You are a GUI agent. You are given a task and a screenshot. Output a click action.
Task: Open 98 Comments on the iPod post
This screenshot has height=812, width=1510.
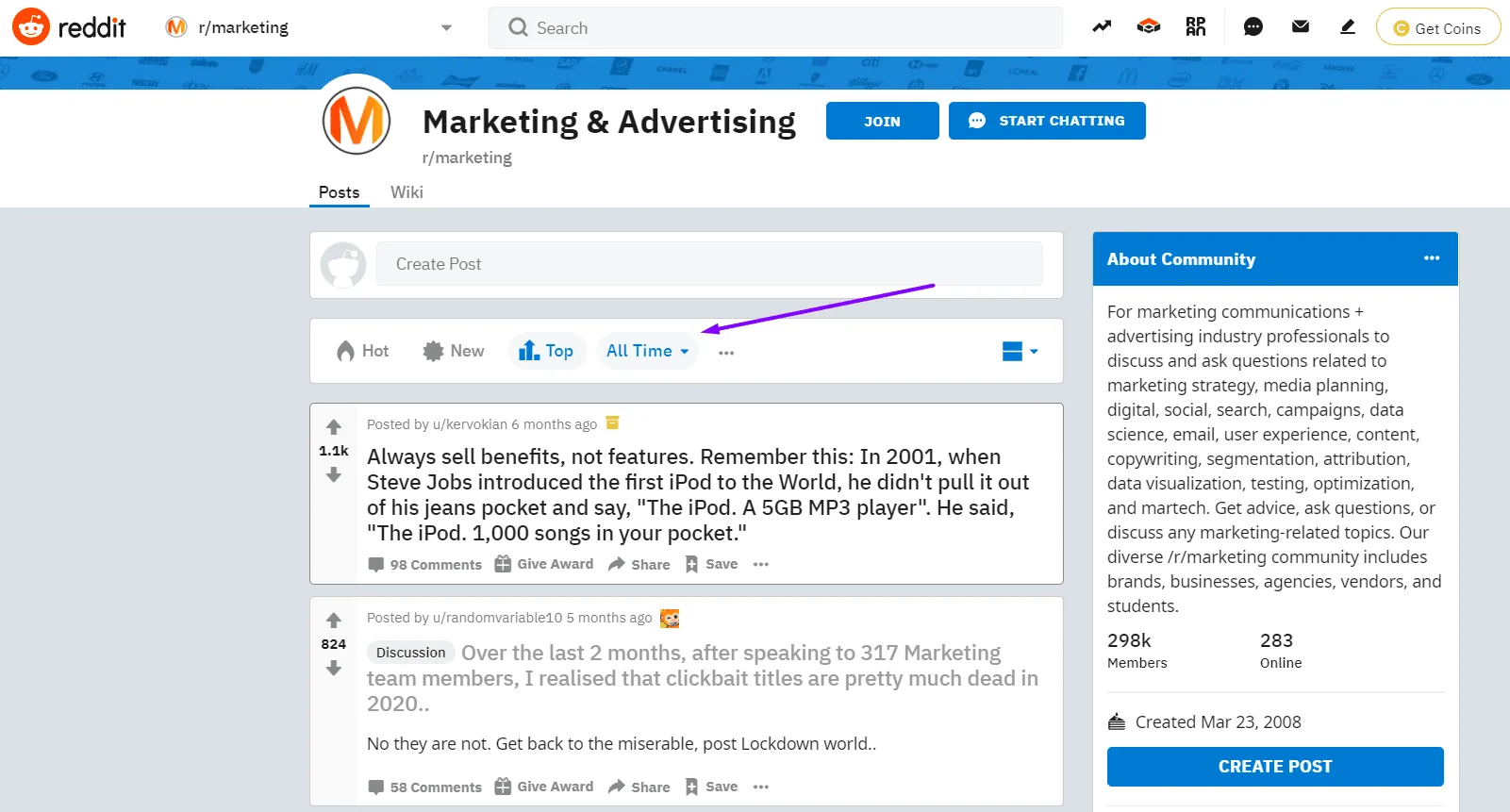(424, 564)
